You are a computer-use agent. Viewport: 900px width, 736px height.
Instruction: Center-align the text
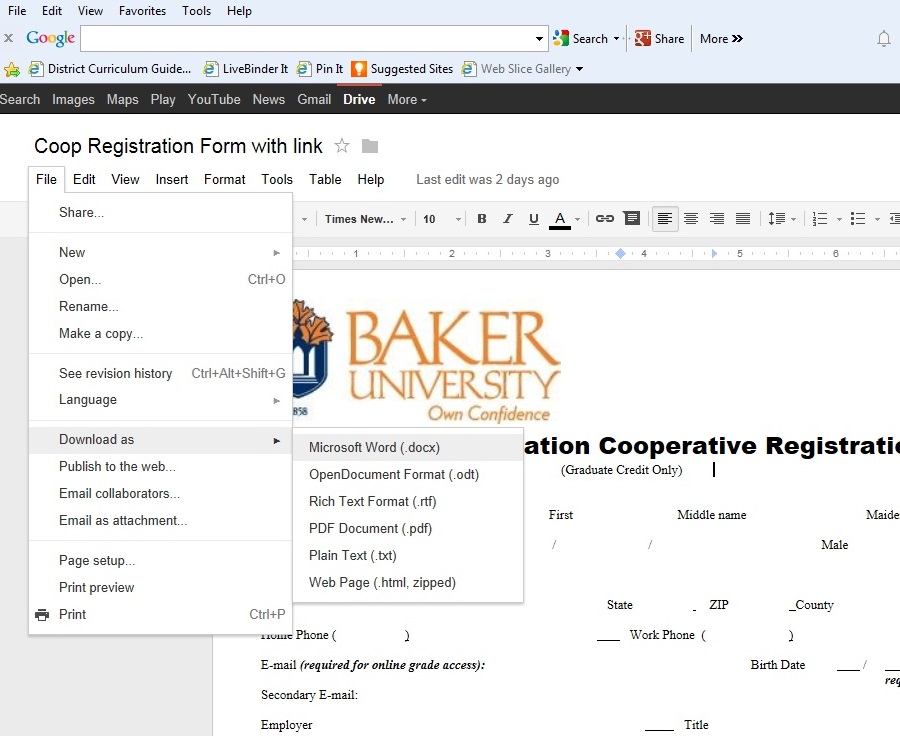[691, 219]
